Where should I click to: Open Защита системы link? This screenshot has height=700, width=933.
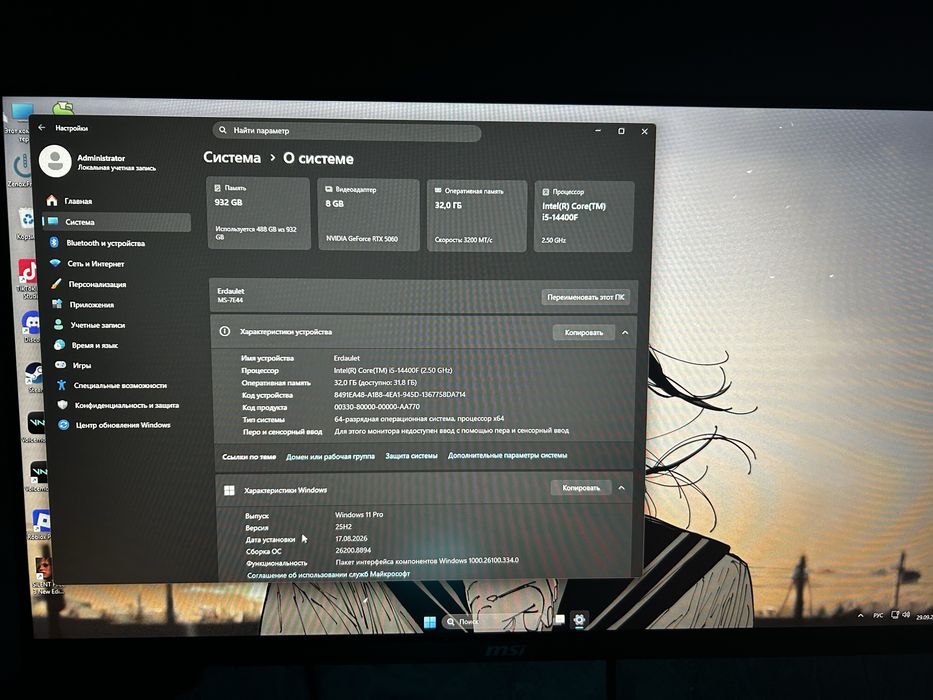pyautogui.click(x=411, y=456)
